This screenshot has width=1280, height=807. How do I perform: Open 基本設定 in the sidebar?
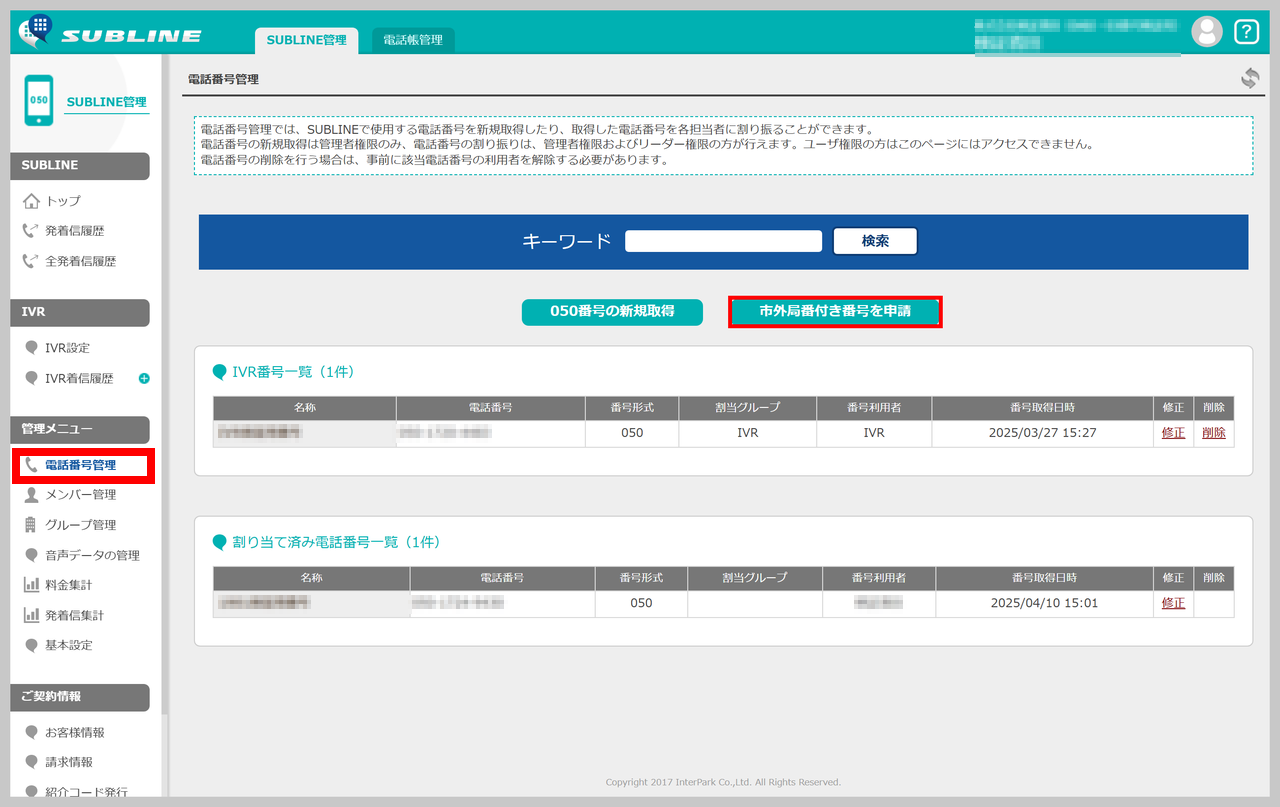68,645
